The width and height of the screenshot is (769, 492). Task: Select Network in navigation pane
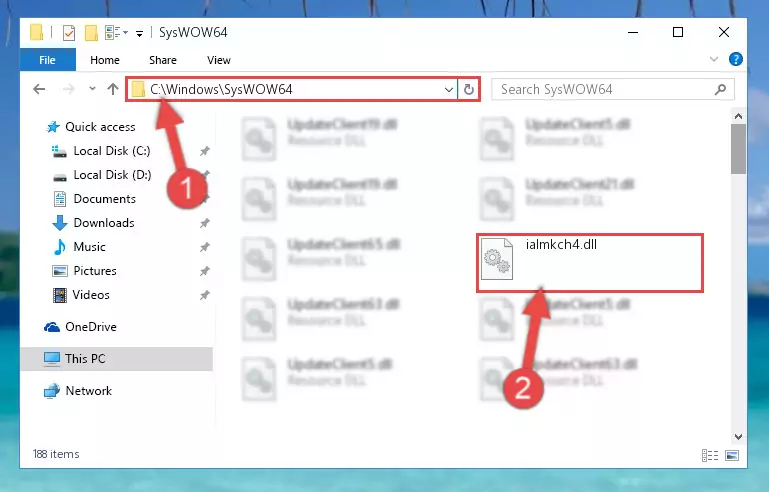click(88, 390)
